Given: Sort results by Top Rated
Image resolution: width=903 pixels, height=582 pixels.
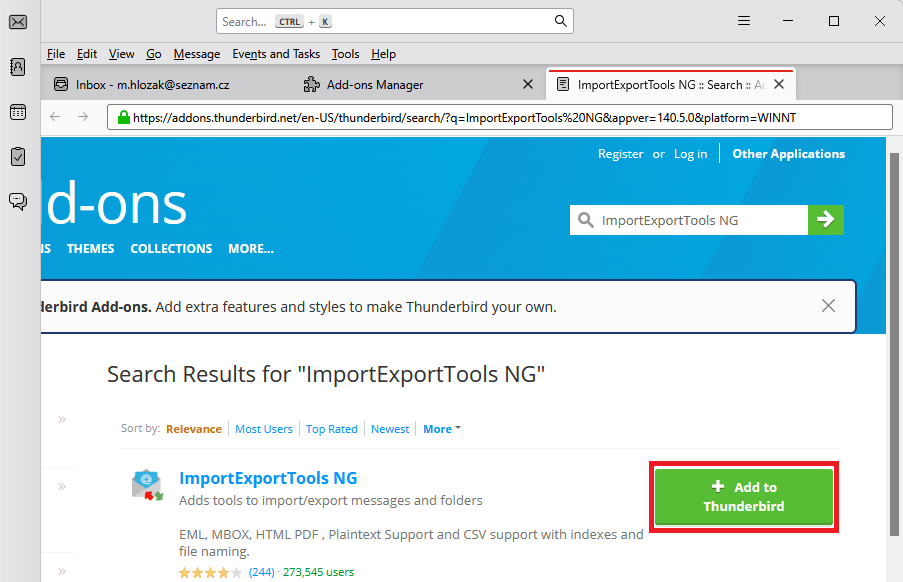Looking at the screenshot, I should point(331,428).
